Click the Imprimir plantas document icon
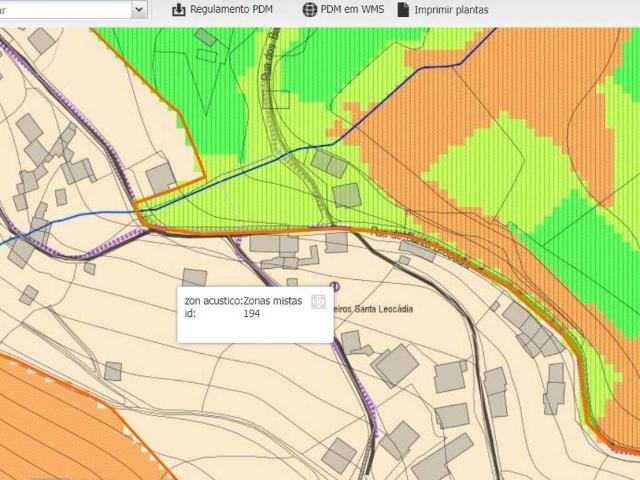Screen dimensions: 640x480 point(403,10)
